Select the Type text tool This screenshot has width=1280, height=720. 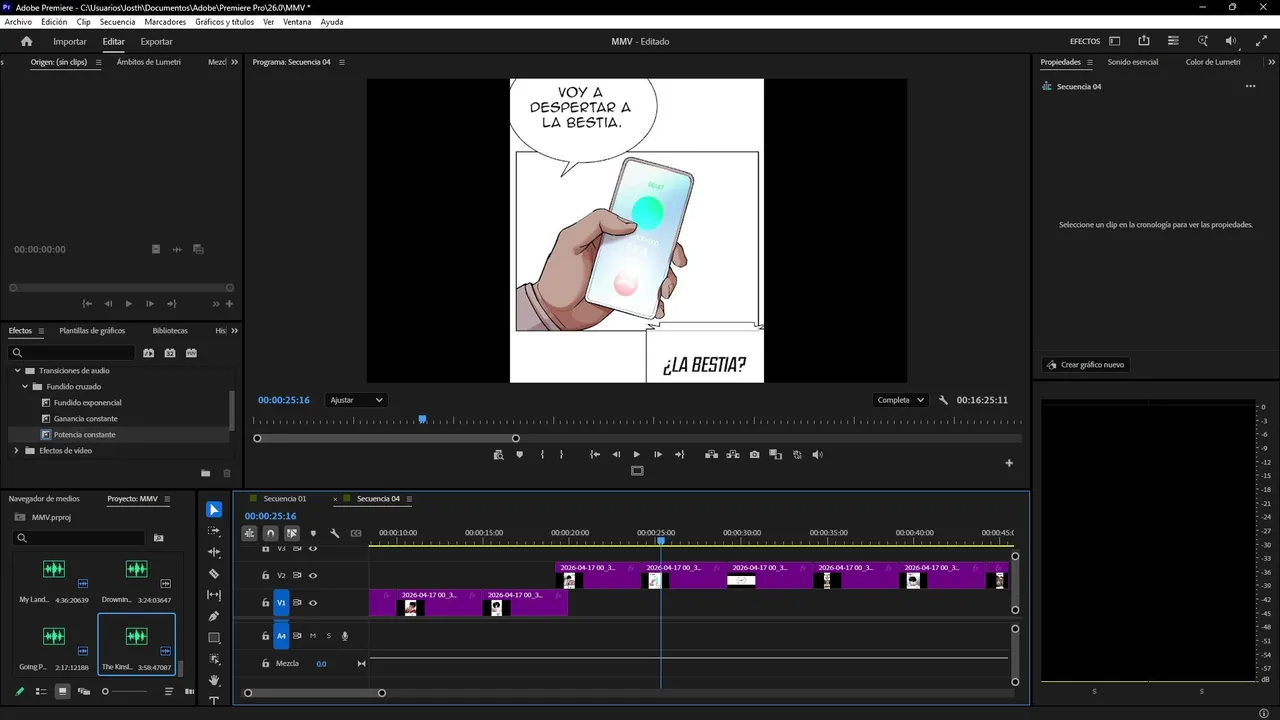214,701
